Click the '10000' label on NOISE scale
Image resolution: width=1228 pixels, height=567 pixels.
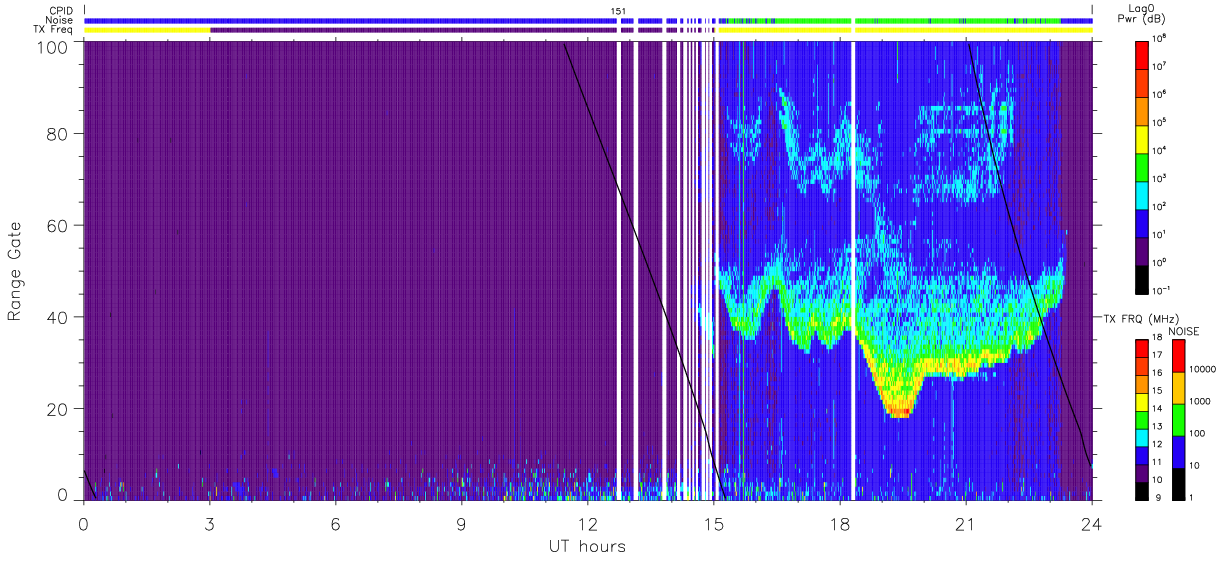1204,369
